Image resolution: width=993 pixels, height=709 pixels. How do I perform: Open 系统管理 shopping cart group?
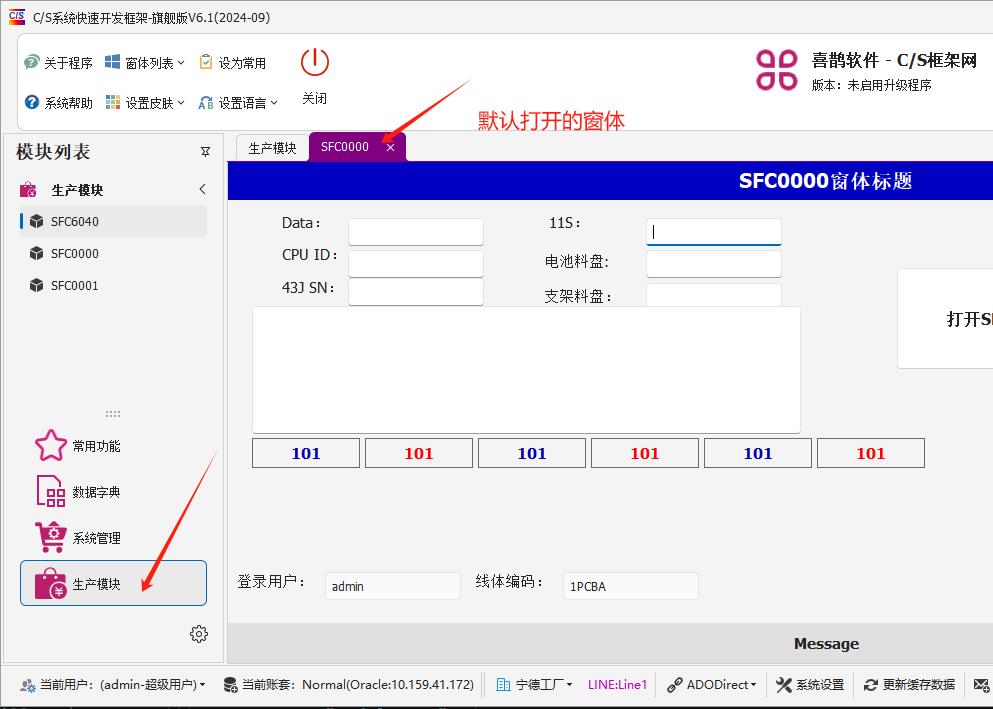point(50,538)
